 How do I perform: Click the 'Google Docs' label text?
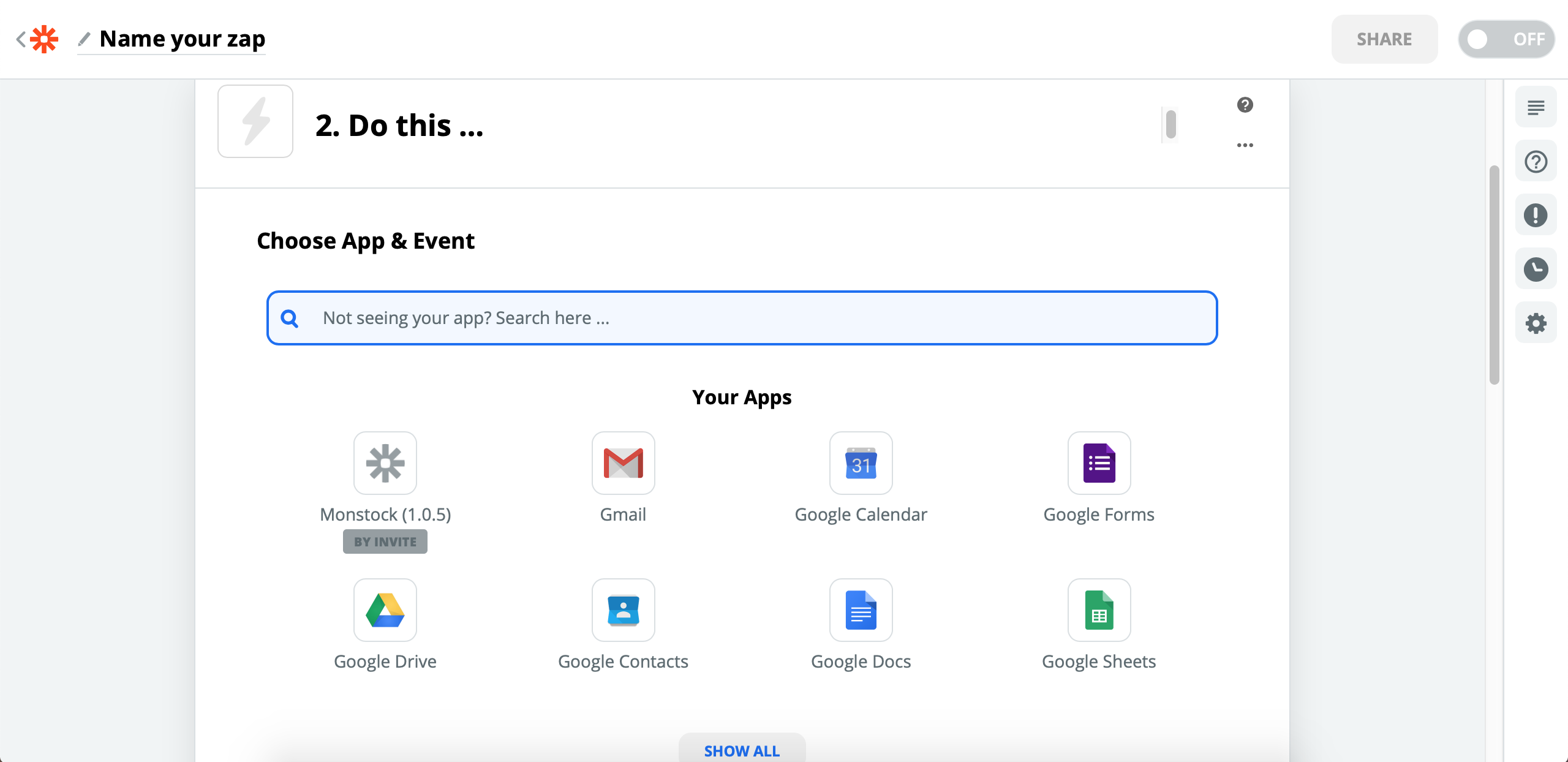click(x=861, y=662)
